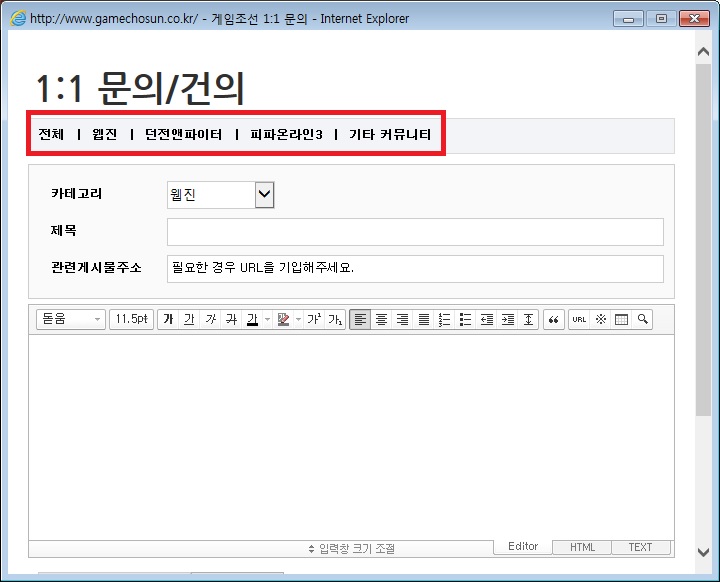This screenshot has height=582, width=720.
Task: Select the 던전앤파이터 category link
Action: point(183,134)
